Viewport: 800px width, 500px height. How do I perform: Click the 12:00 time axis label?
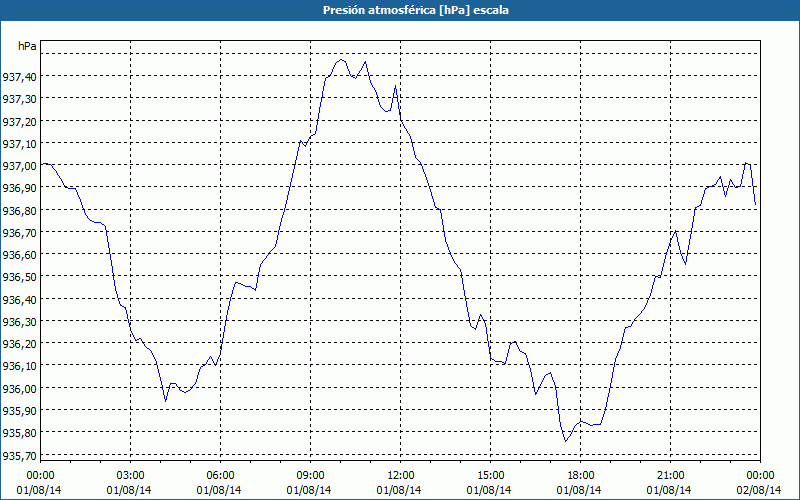pos(401,476)
